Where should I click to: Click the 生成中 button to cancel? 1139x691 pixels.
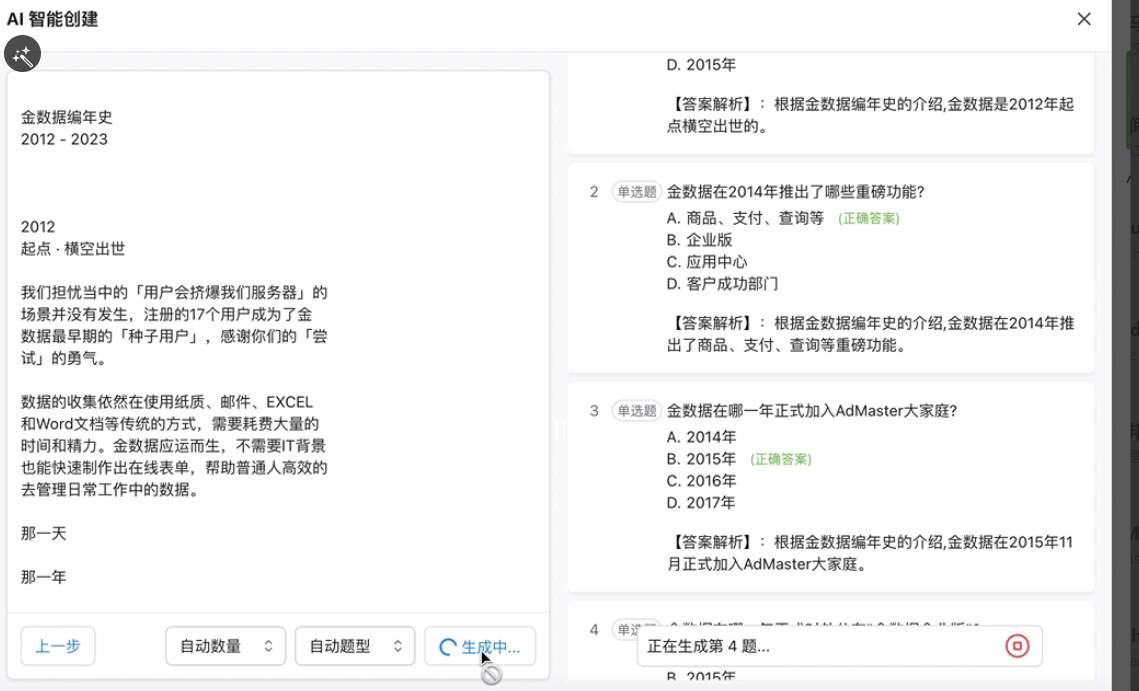pos(479,646)
